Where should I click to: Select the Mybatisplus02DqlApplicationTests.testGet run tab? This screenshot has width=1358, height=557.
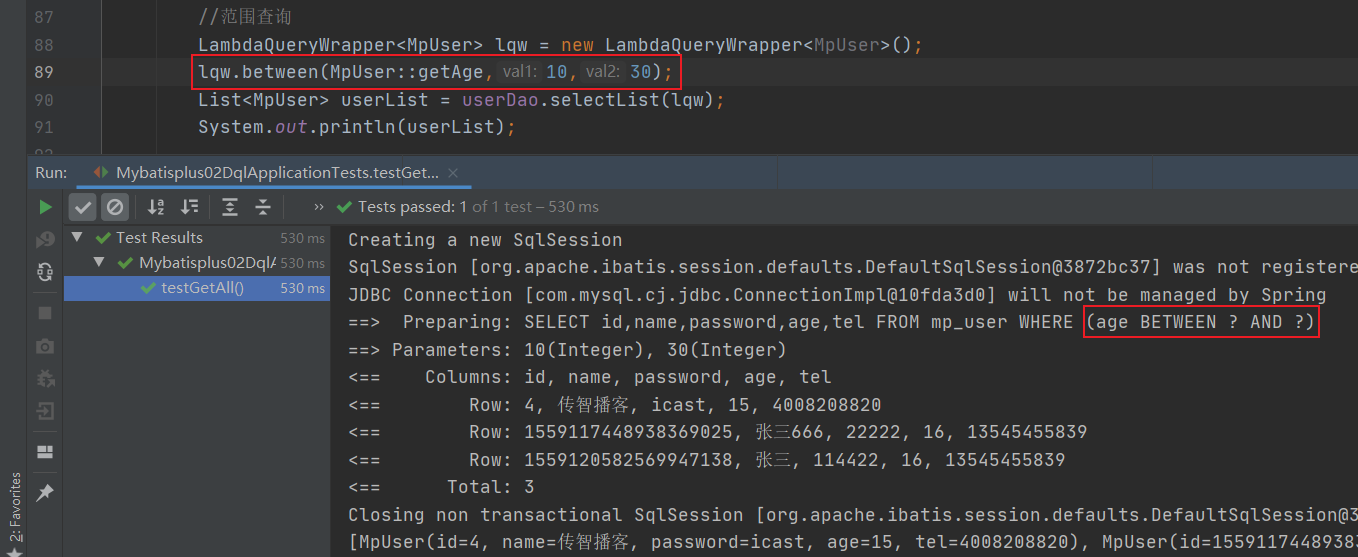(276, 172)
